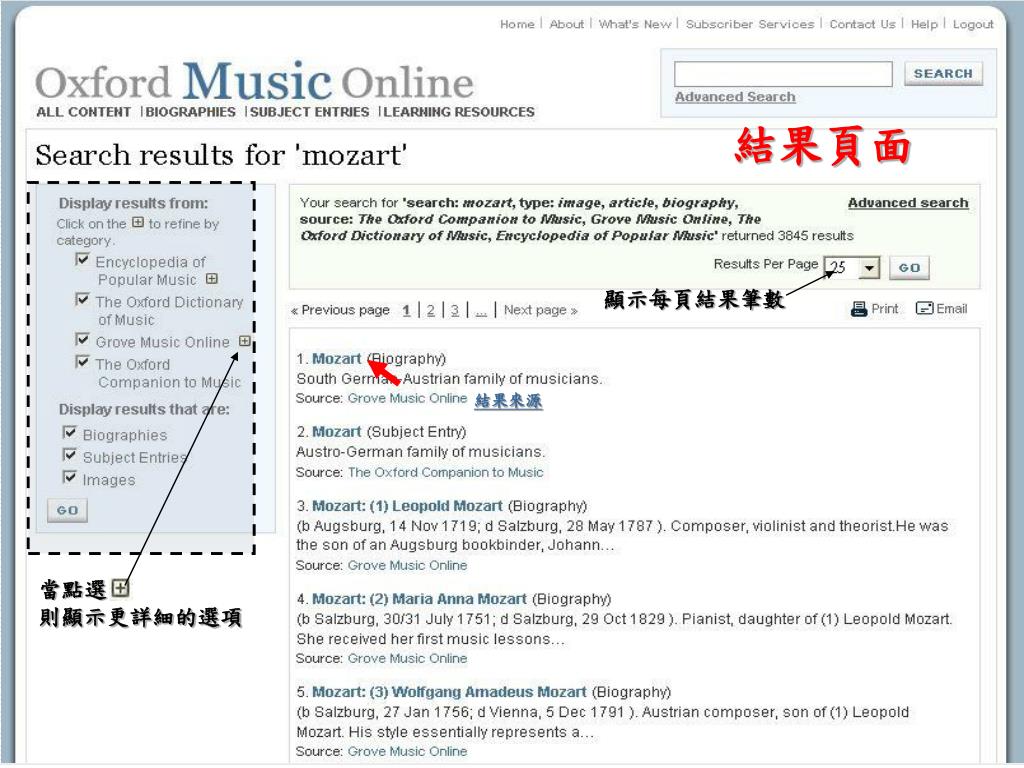1024x768 pixels.
Task: Open Contact Us link
Action: tap(862, 24)
